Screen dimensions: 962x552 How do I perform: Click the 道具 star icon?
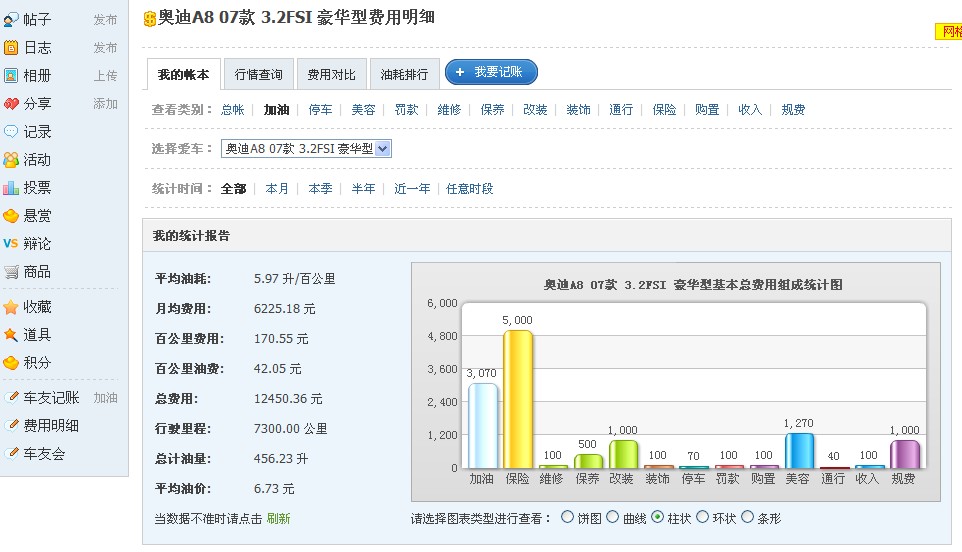point(11,335)
